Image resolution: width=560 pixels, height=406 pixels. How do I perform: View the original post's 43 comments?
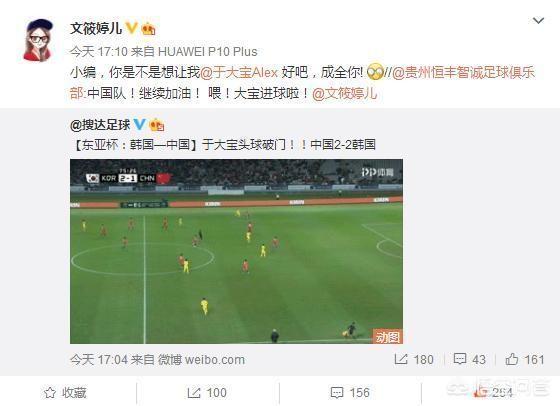[469, 359]
